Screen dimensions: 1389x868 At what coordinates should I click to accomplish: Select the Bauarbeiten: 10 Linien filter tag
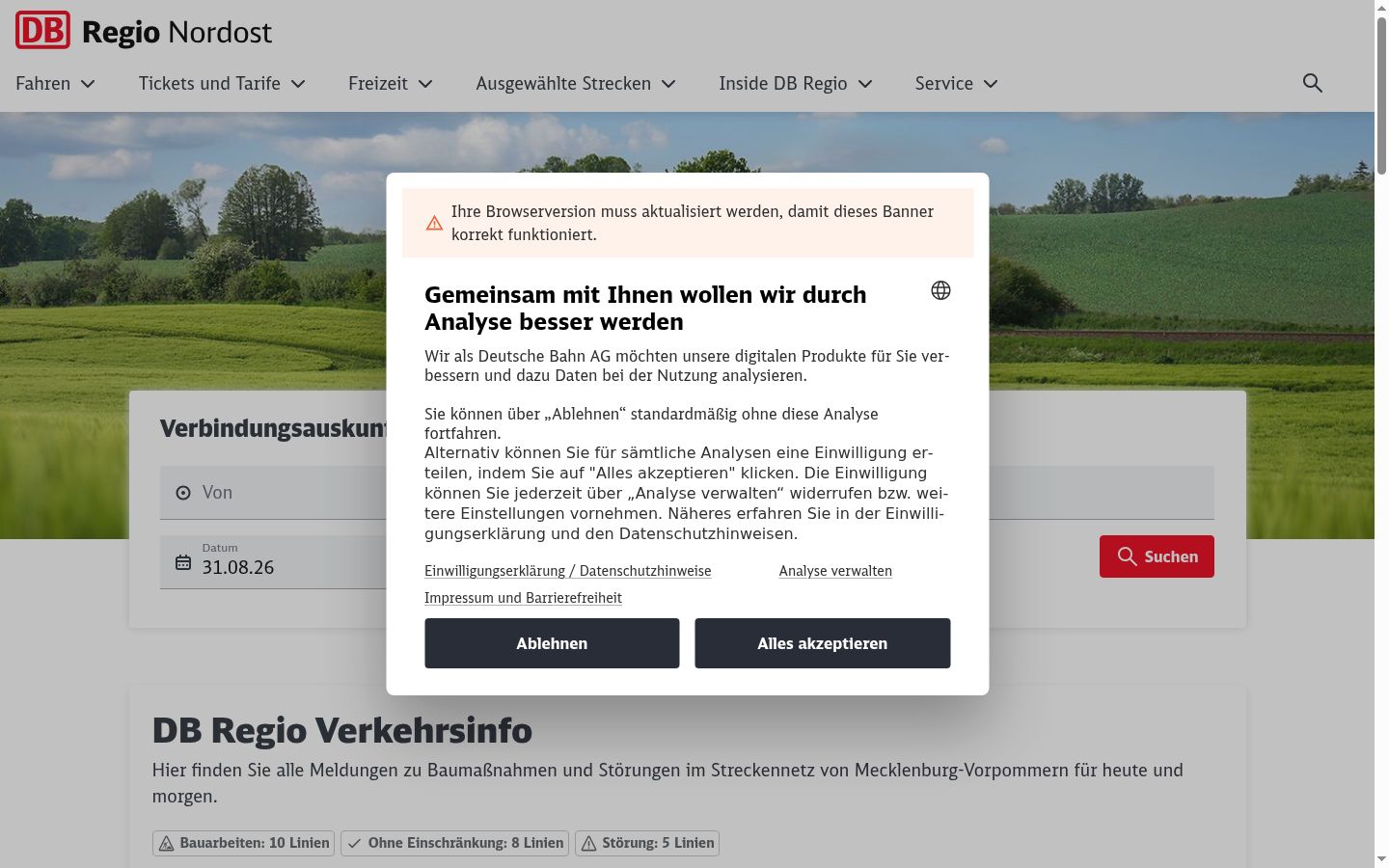point(243,843)
